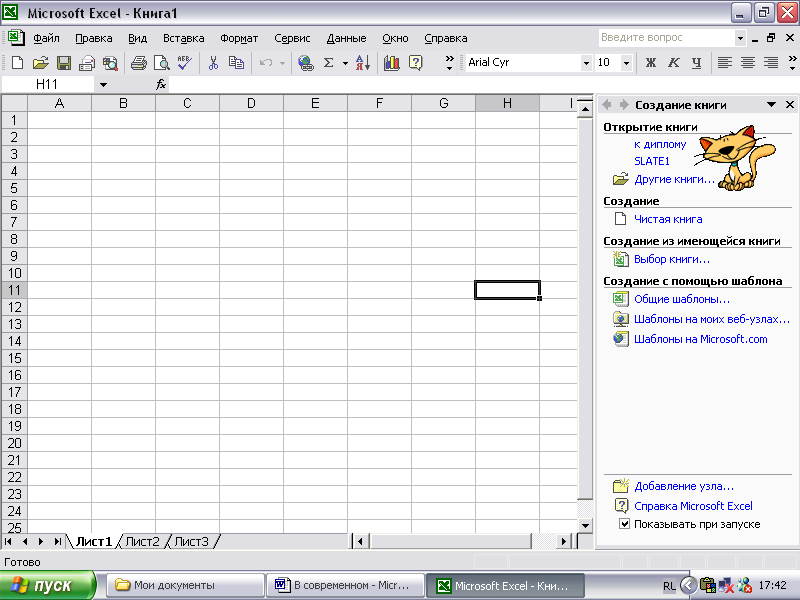
Task: Align text right in toolbar
Action: pos(771,63)
